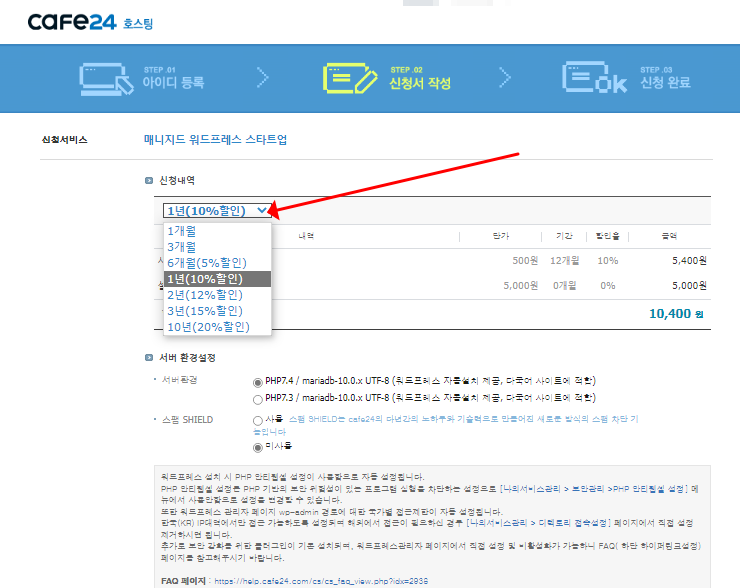
Task: Click the 0개월 period cell
Action: [x=564, y=286]
